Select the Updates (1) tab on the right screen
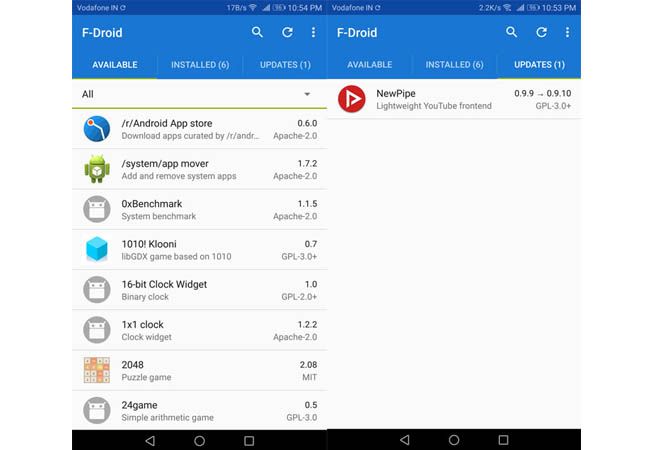Viewport: 650px width, 450px height. point(539,65)
